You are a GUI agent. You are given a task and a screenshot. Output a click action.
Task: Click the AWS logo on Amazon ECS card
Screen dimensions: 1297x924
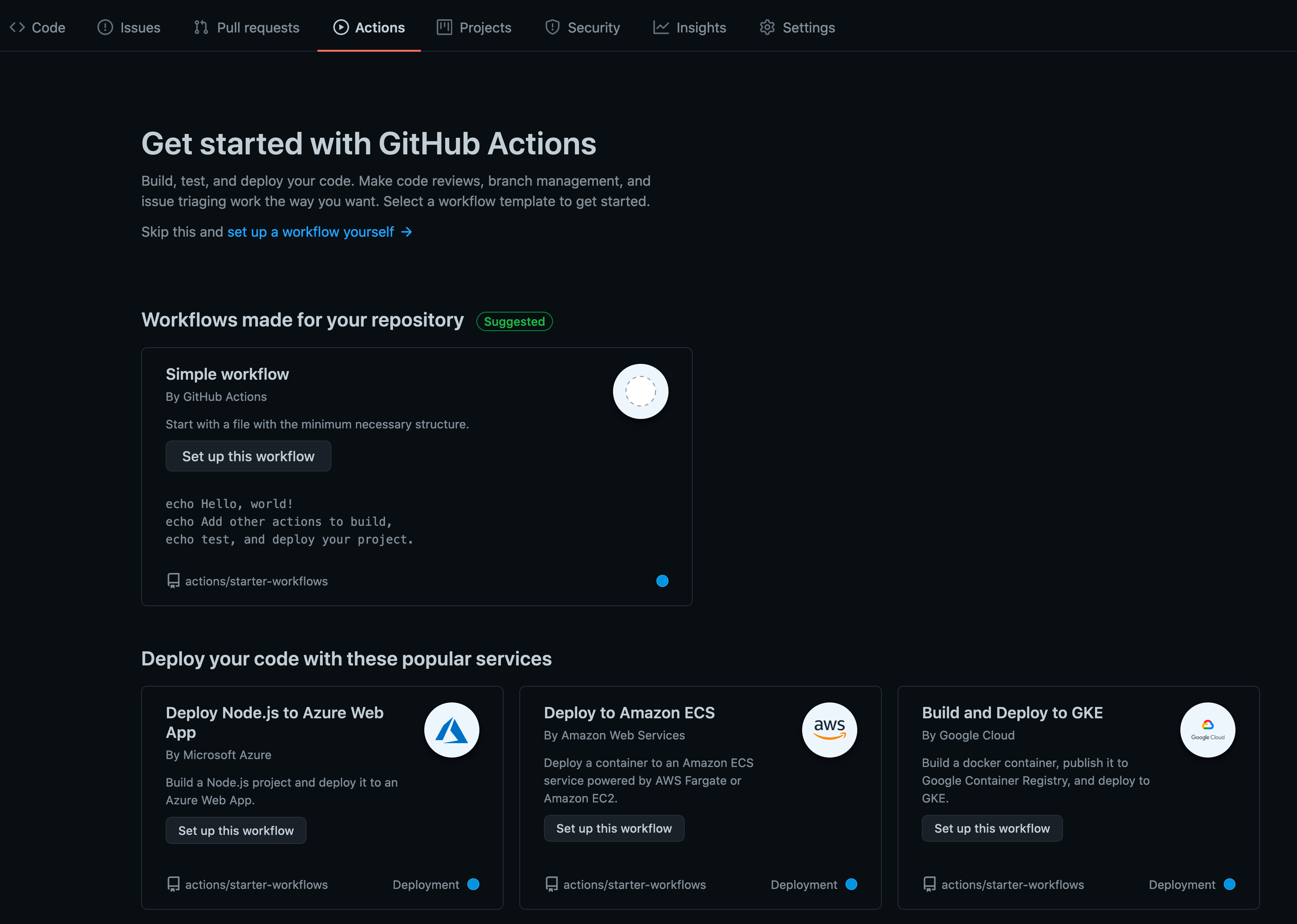(x=829, y=729)
